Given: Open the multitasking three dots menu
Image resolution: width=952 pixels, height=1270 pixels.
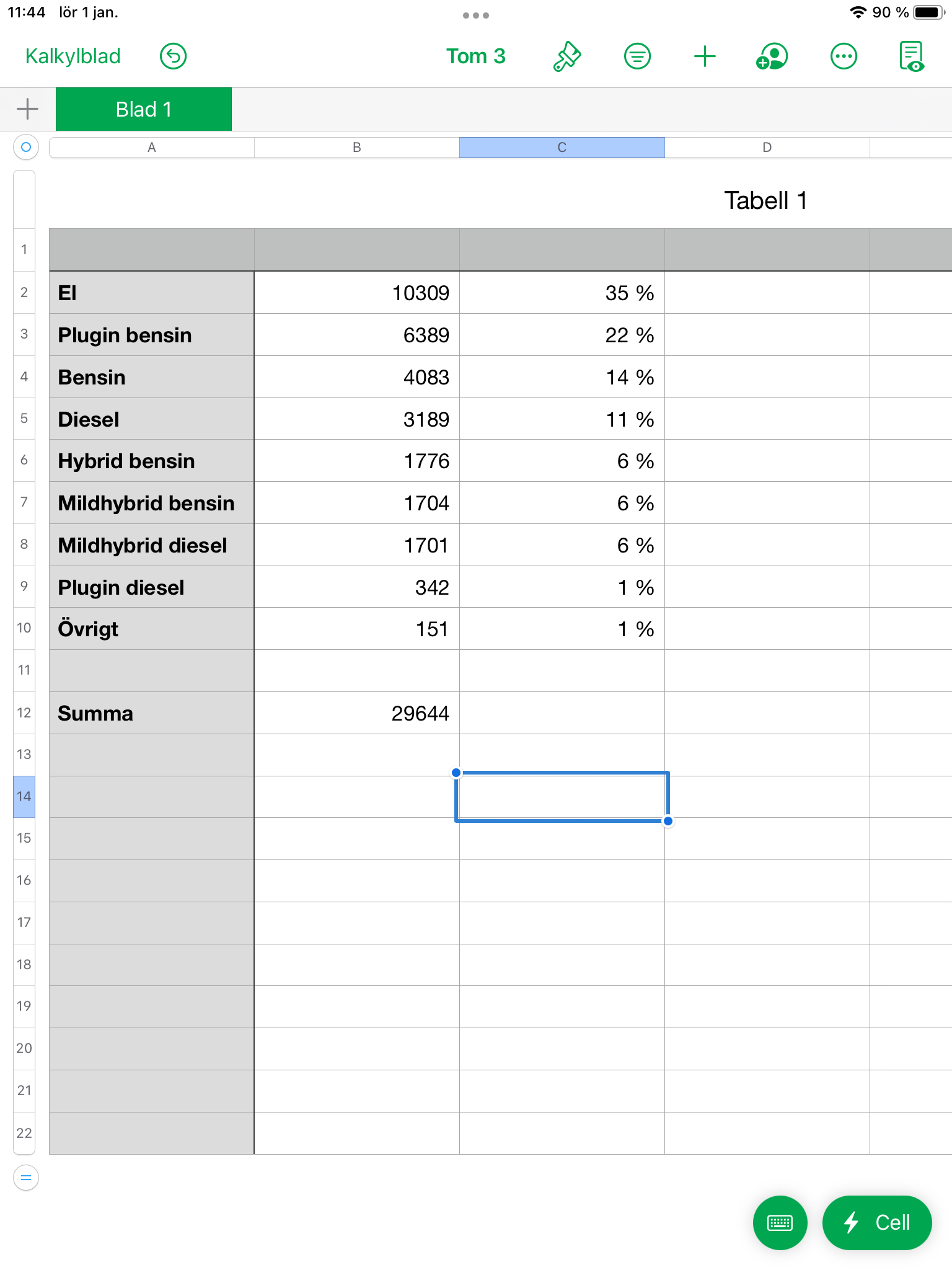Looking at the screenshot, I should [x=475, y=16].
